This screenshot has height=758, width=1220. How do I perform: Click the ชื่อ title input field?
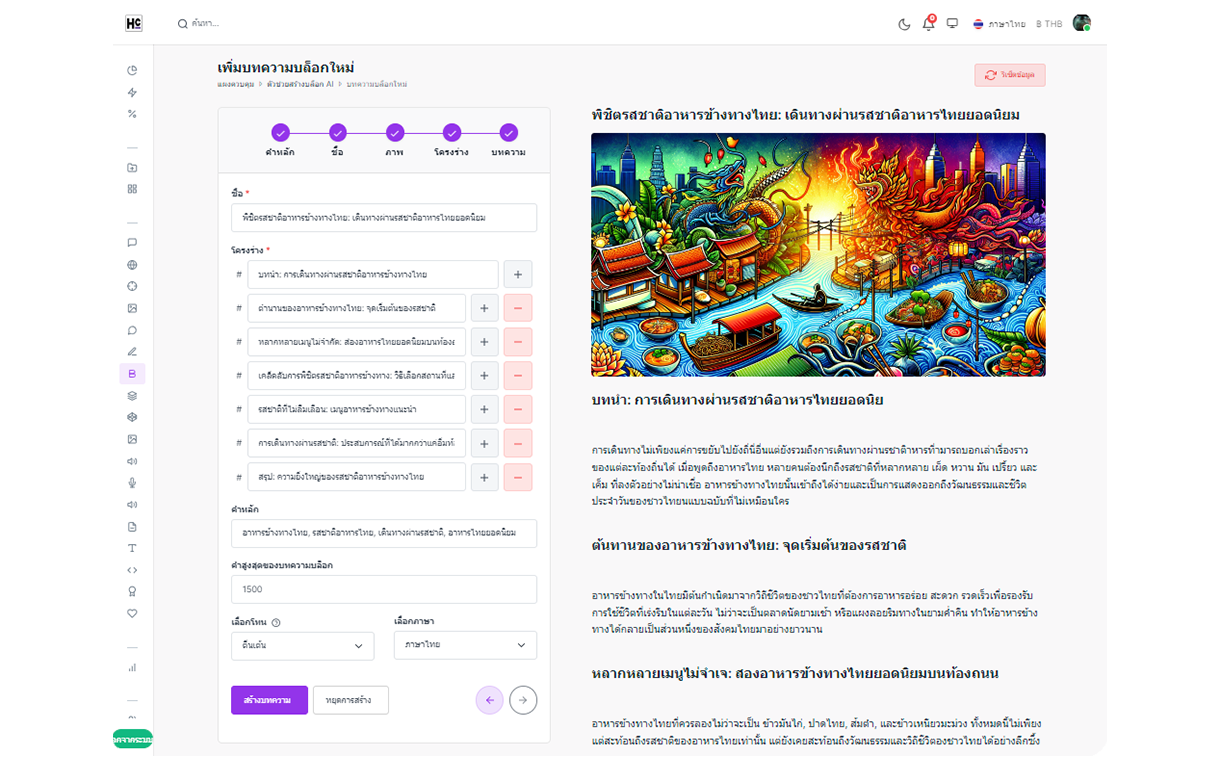384,218
